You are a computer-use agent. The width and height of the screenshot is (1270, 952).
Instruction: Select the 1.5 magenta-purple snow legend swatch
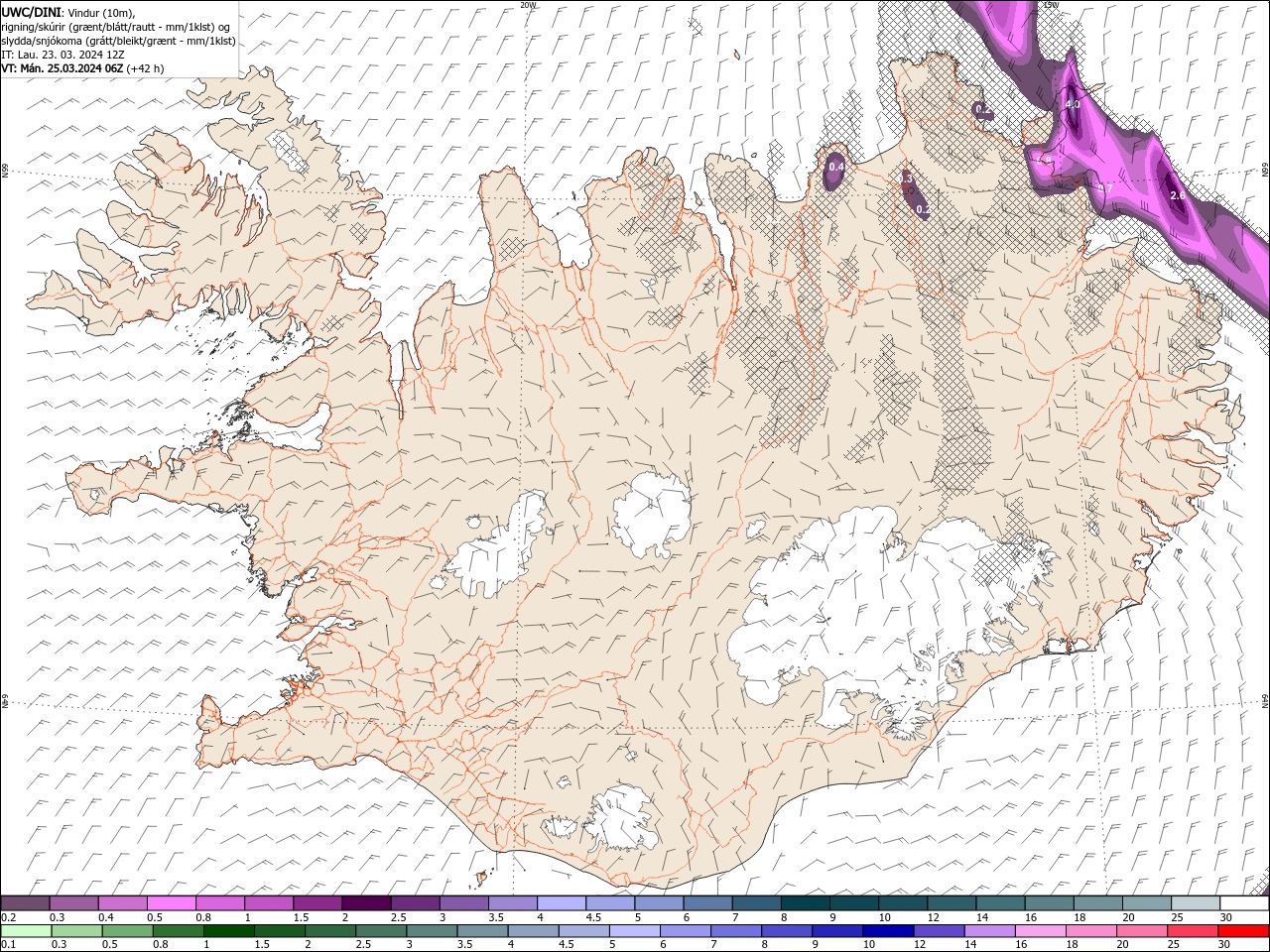(317, 903)
